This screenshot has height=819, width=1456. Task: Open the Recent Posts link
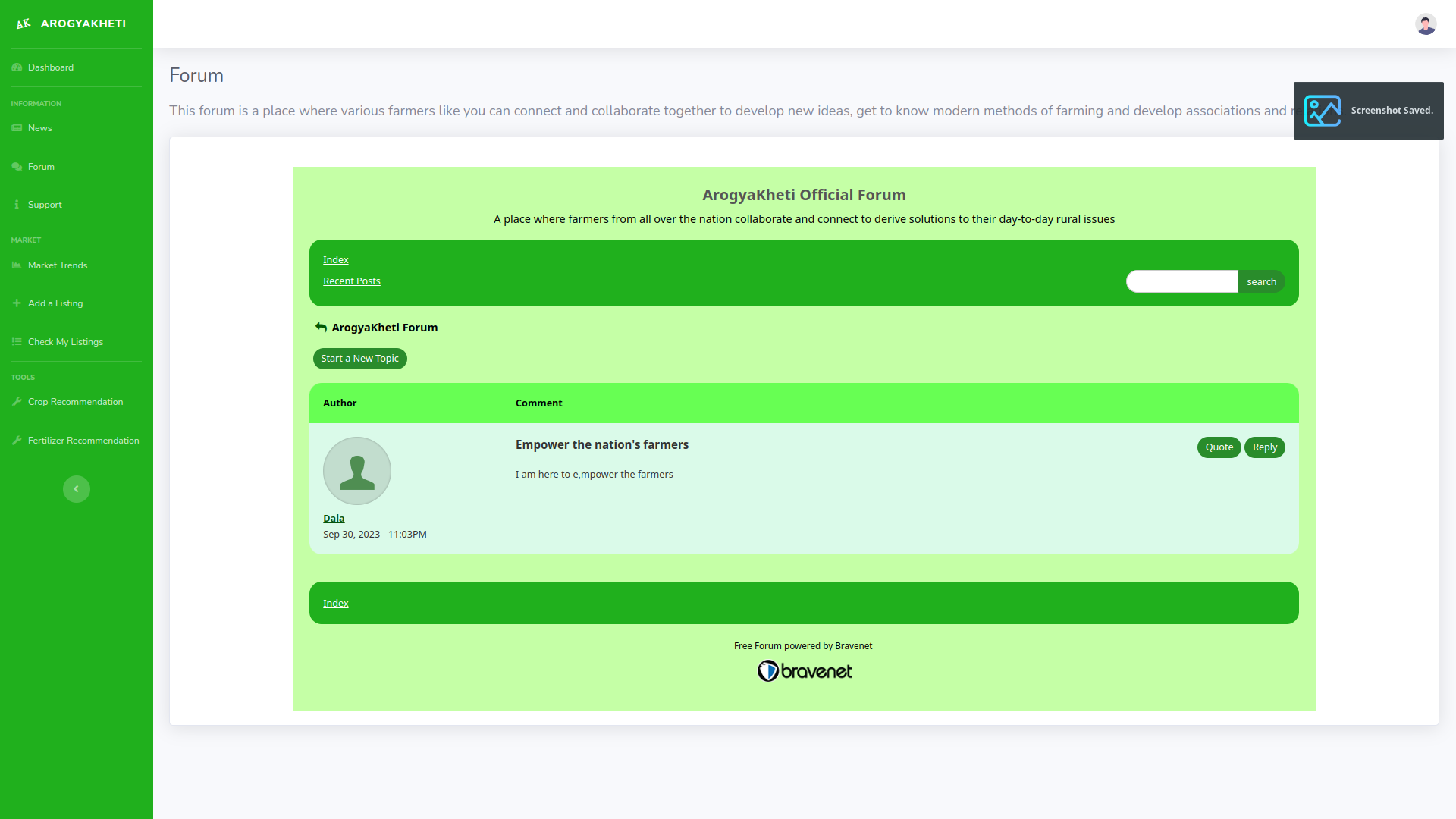[352, 281]
